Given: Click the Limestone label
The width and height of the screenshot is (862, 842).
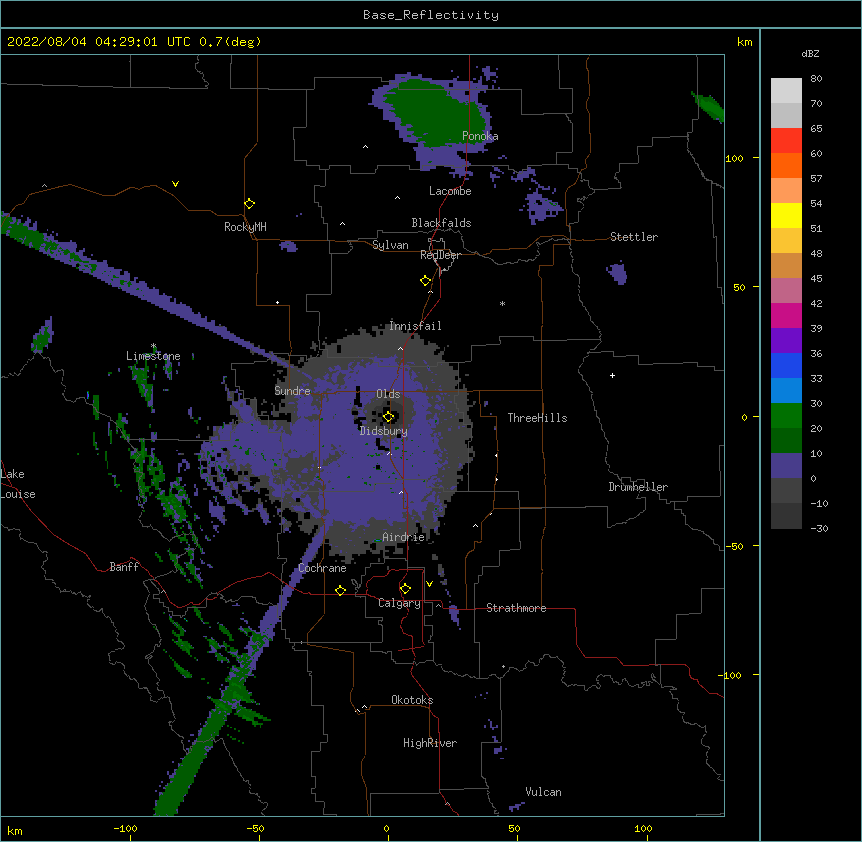Looking at the screenshot, I should tap(153, 356).
